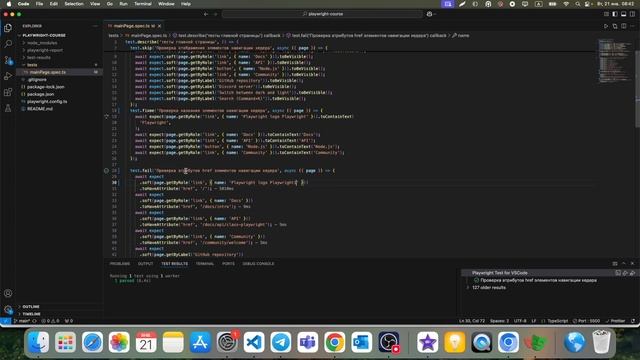Screen dimensions: 640x360
Task: Click the main branch indicator in status bar
Action: [22, 321]
